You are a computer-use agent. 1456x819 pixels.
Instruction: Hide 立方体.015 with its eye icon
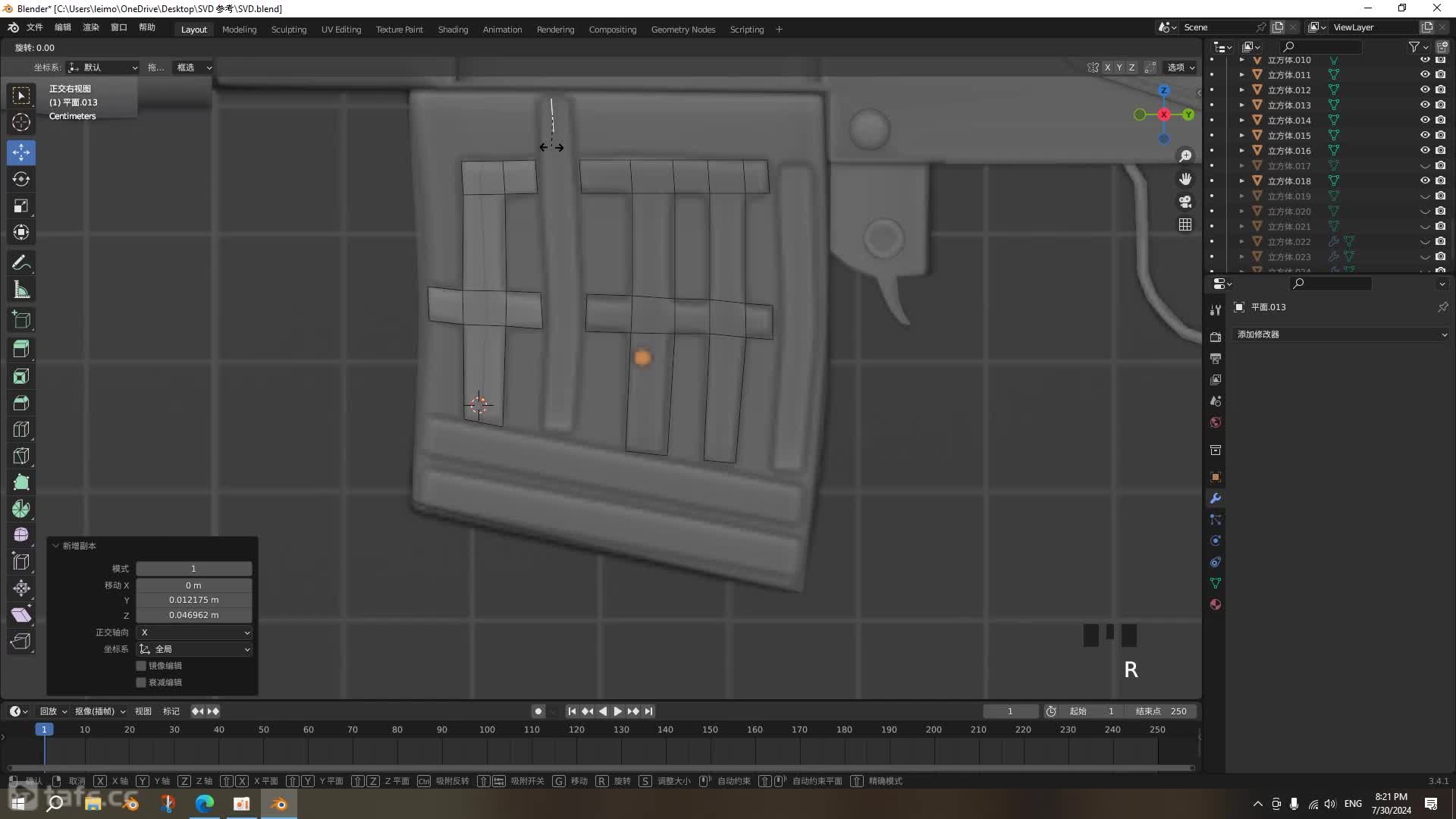click(x=1425, y=135)
